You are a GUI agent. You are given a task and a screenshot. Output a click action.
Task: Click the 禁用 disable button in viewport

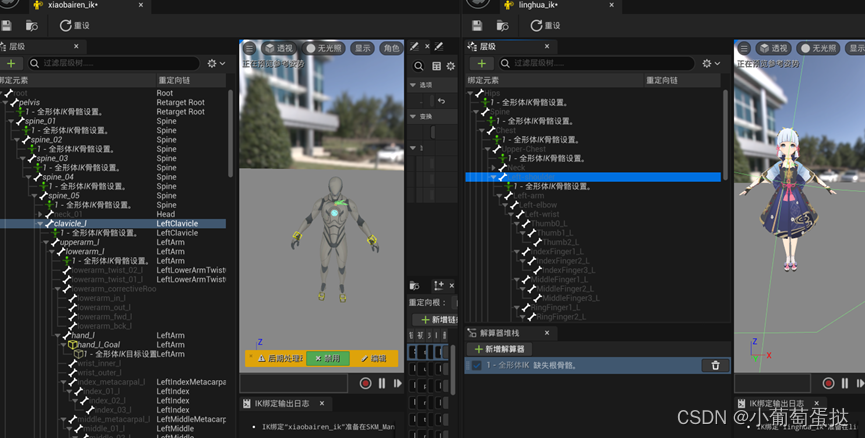click(328, 359)
